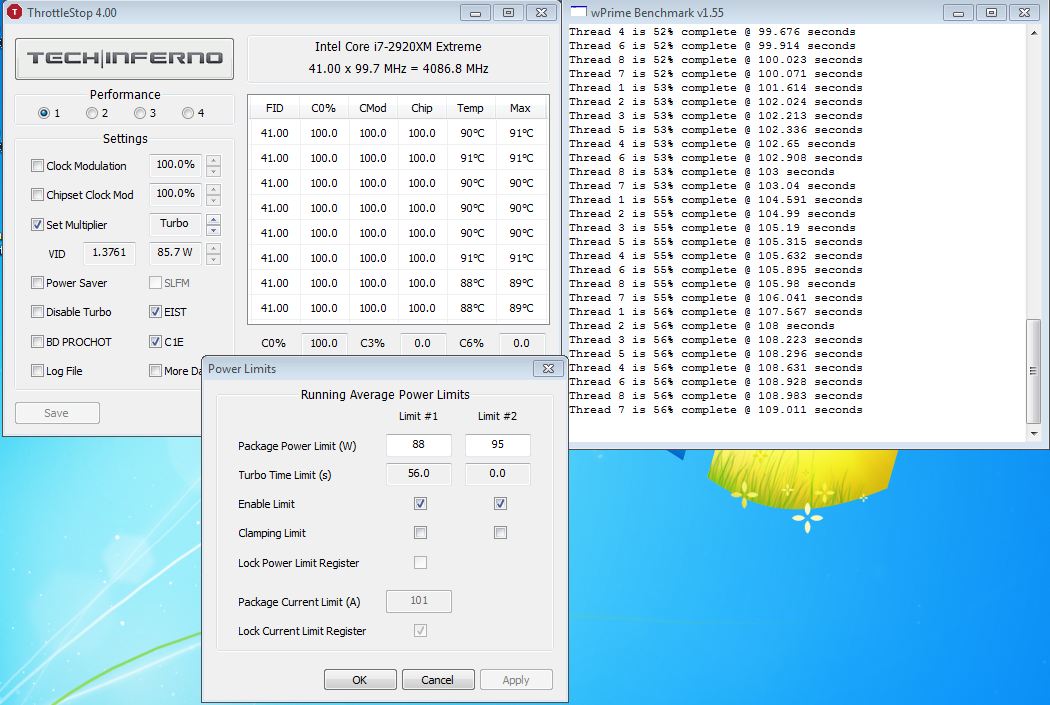Enable BD PROCHOT checkbox
This screenshot has width=1050, height=705.
38,341
